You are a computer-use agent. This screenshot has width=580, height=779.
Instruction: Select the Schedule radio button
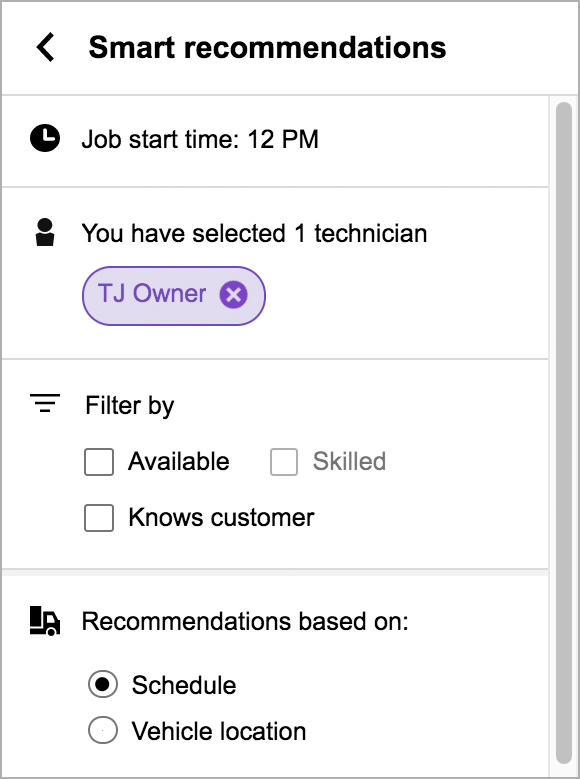pos(103,685)
